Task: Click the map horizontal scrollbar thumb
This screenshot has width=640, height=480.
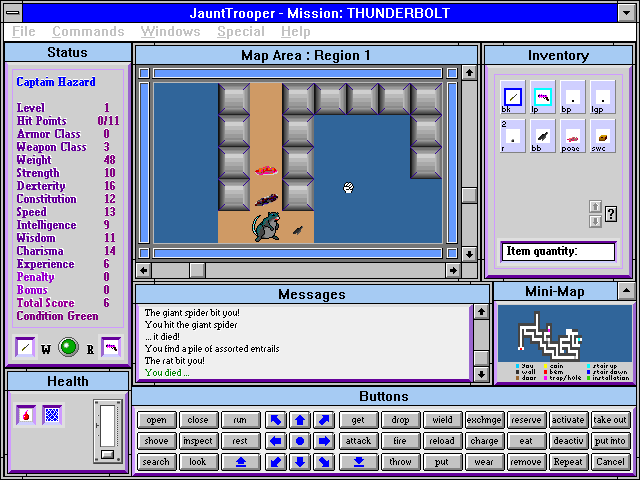Action: click(x=198, y=270)
